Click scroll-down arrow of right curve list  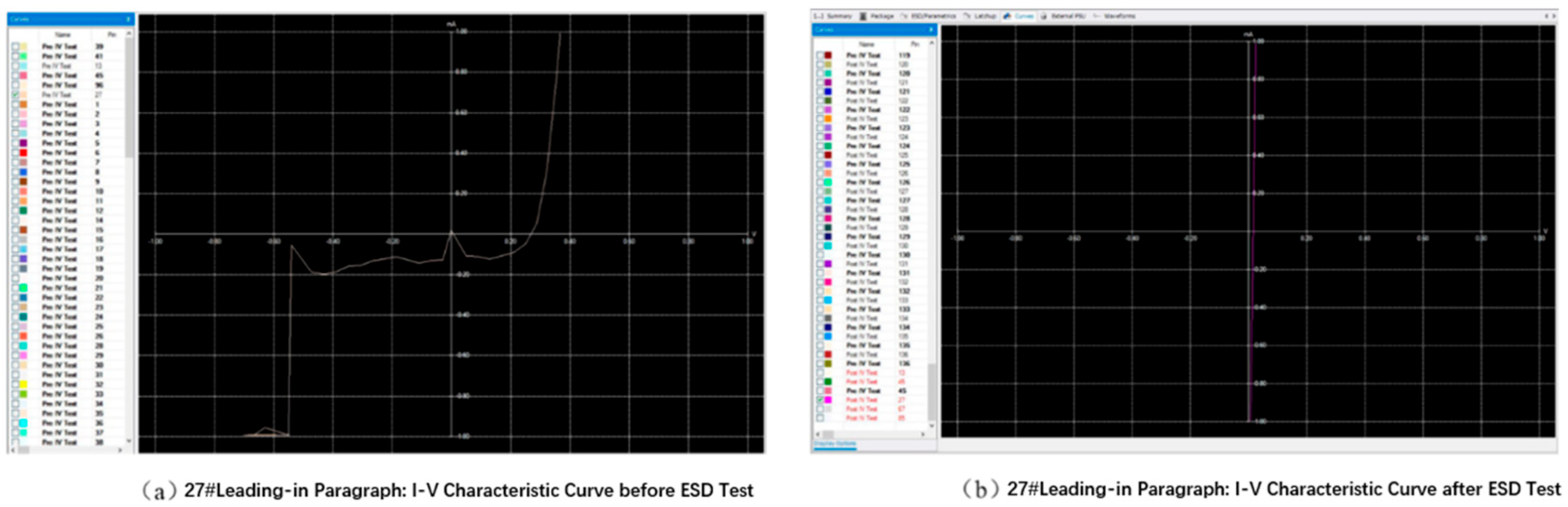(x=932, y=426)
